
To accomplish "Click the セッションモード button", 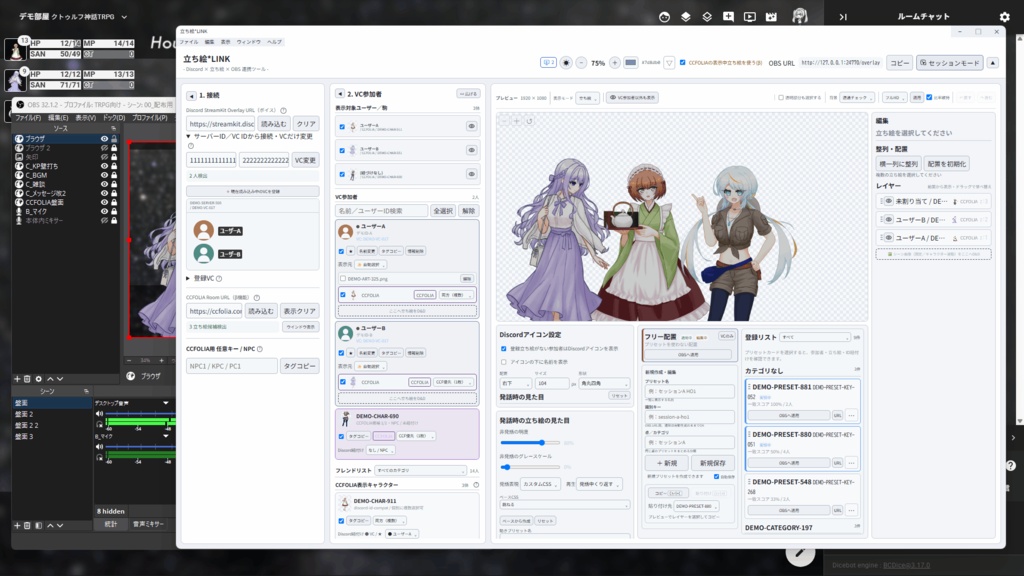I will 950,63.
